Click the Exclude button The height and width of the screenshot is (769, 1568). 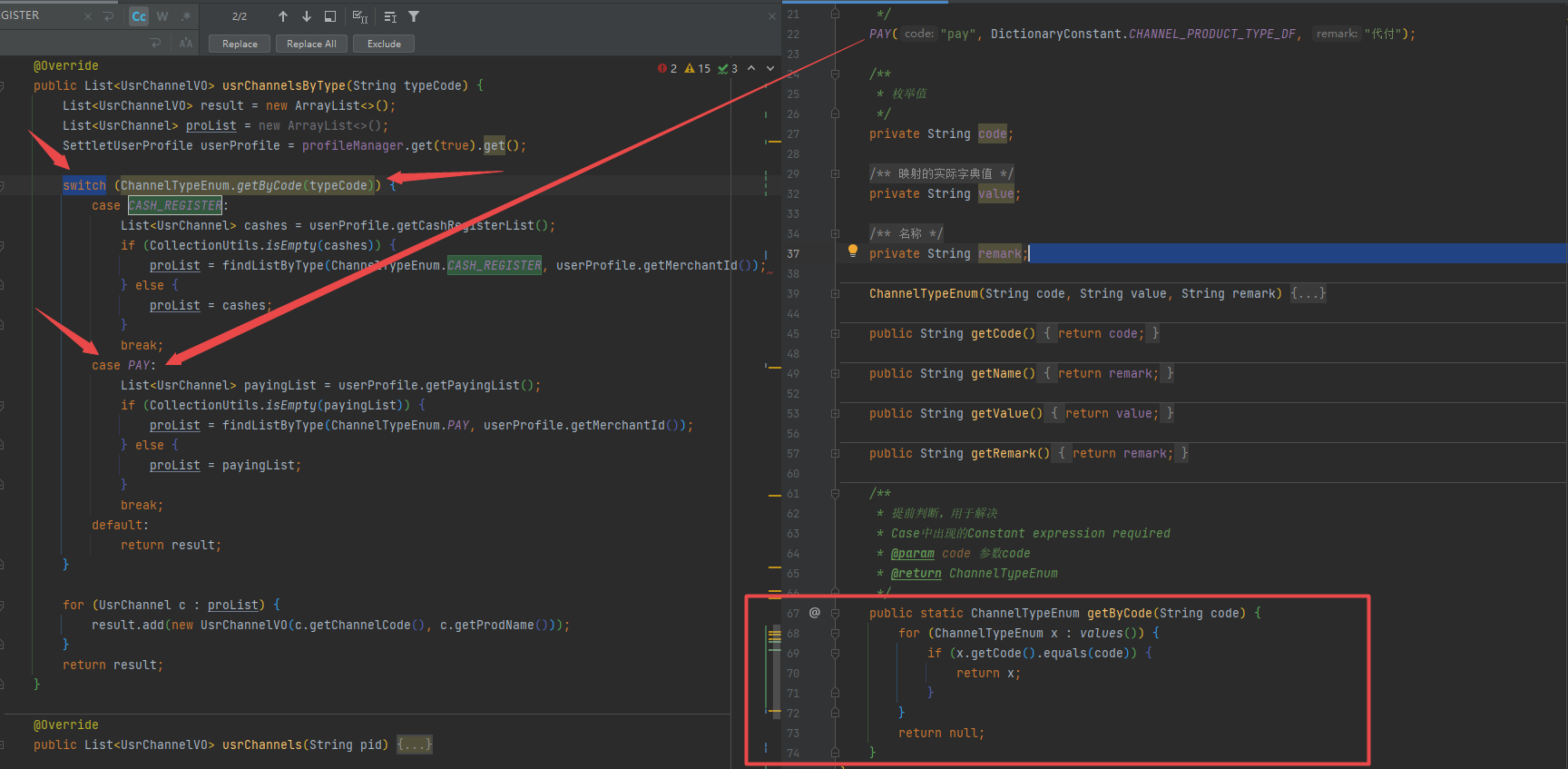click(x=384, y=44)
